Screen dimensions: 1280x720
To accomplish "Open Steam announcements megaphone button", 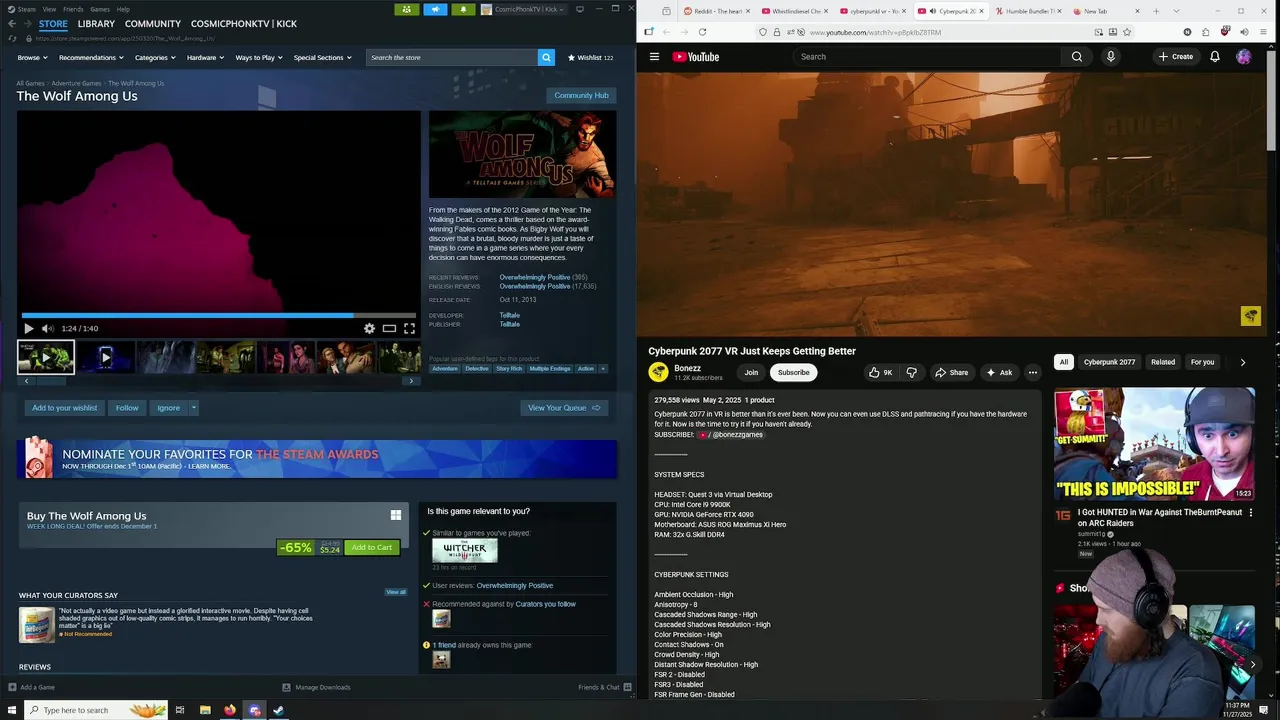I will click(x=435, y=9).
